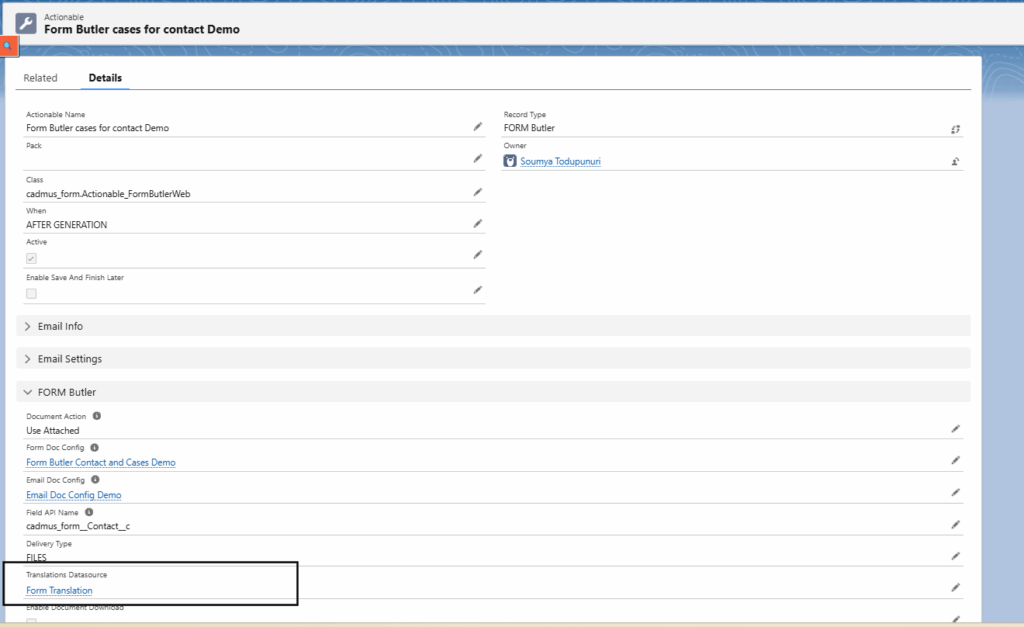Click the orange sidebar toggle on left edge

tap(9, 45)
